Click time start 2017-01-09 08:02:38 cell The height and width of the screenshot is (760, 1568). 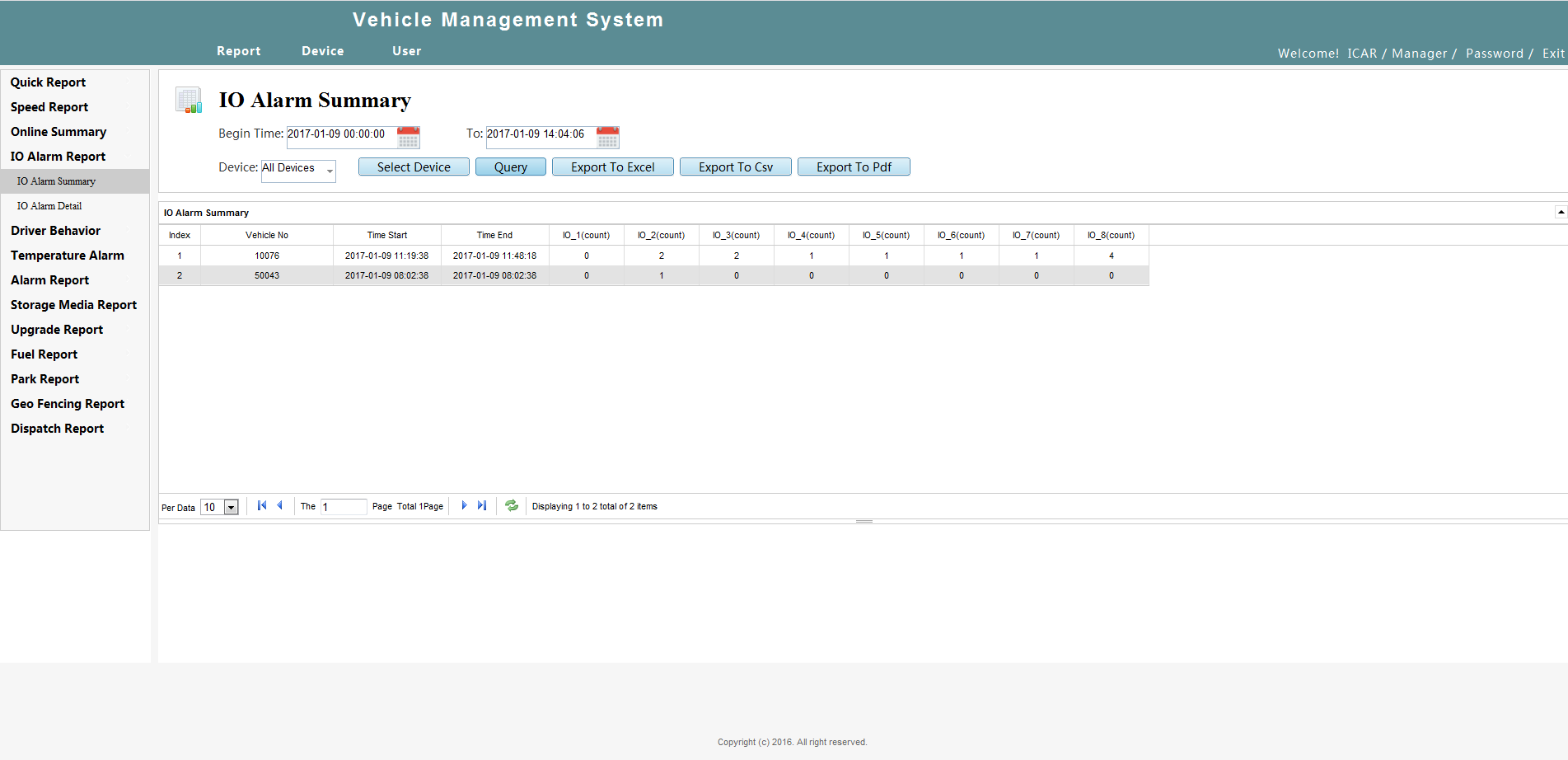point(387,275)
